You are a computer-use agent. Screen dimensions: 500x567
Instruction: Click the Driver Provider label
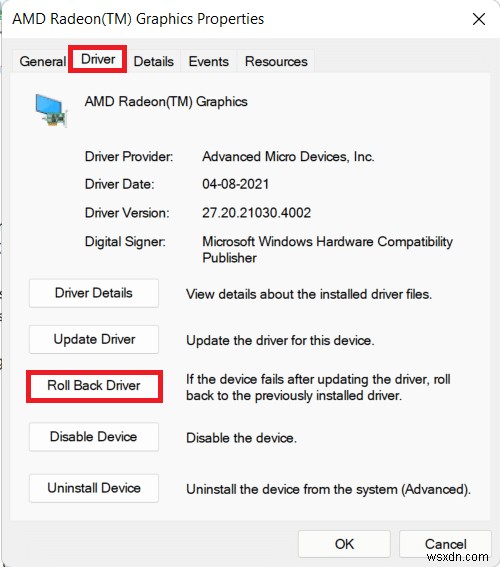click(129, 157)
